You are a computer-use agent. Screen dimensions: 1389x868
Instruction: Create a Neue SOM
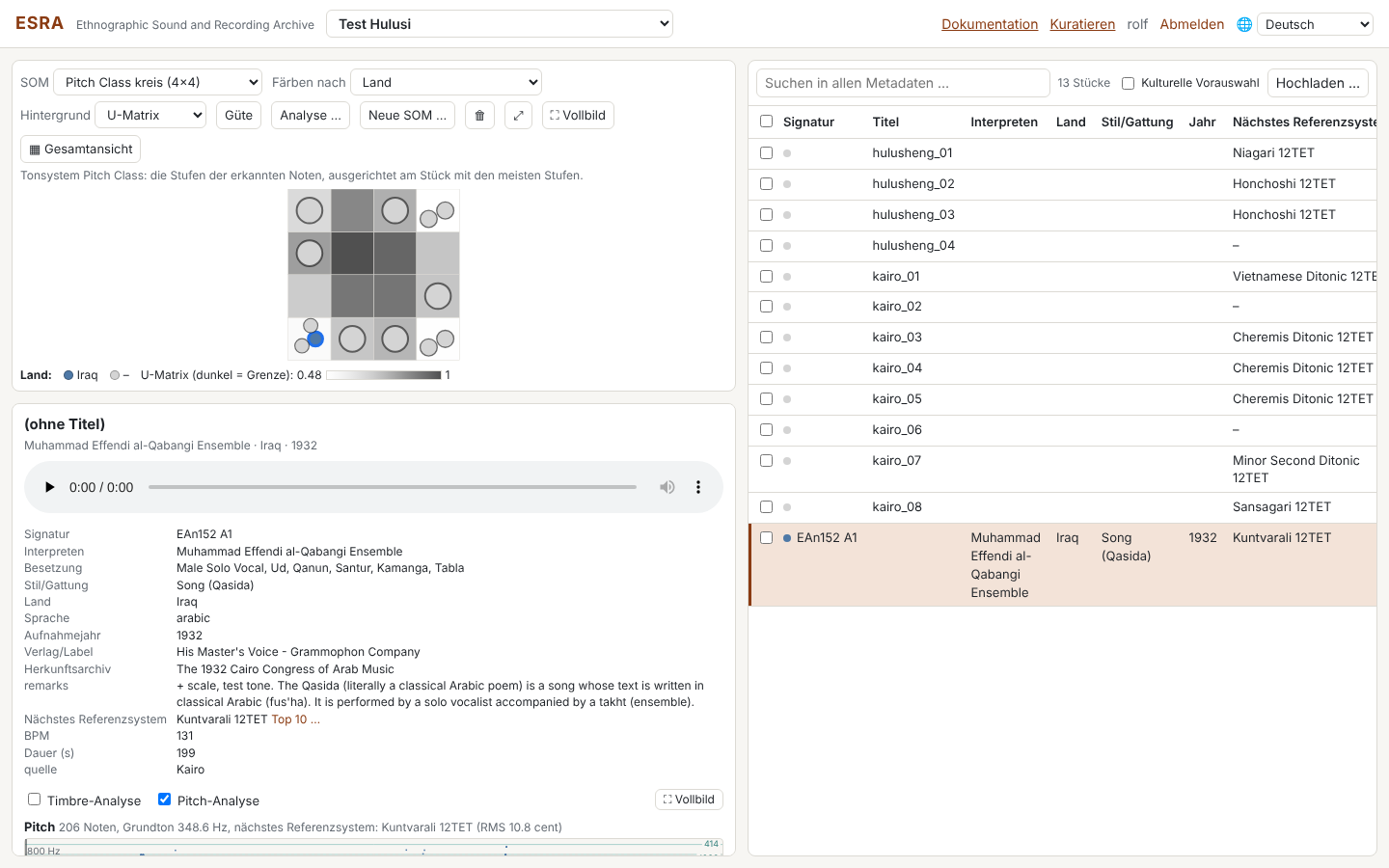[x=407, y=116]
